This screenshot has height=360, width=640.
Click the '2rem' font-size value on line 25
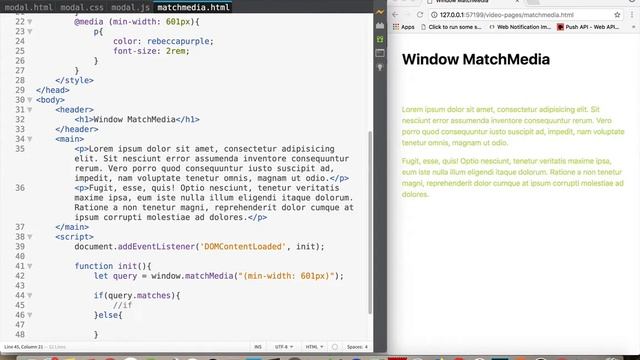(176, 51)
